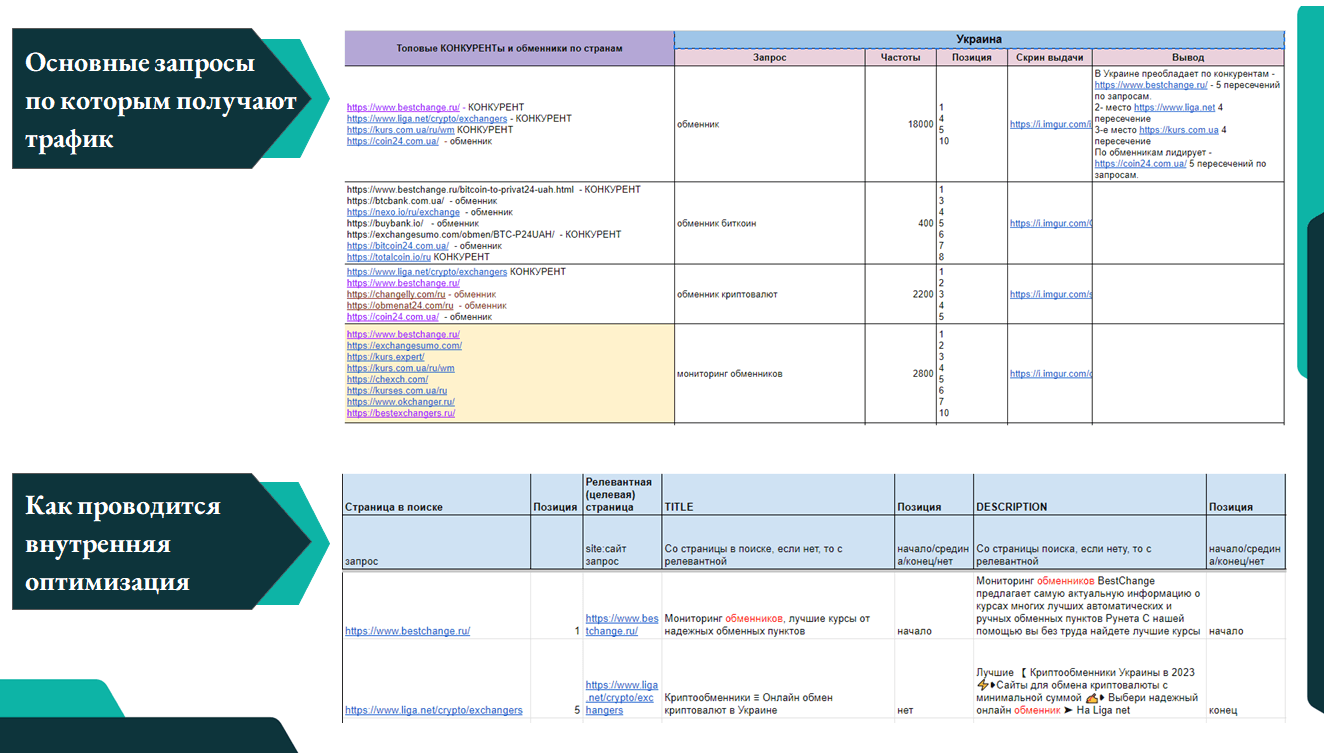The width and height of the screenshot is (1324, 753).
Task: Select the обменник биткоин query cell
Action: point(770,224)
